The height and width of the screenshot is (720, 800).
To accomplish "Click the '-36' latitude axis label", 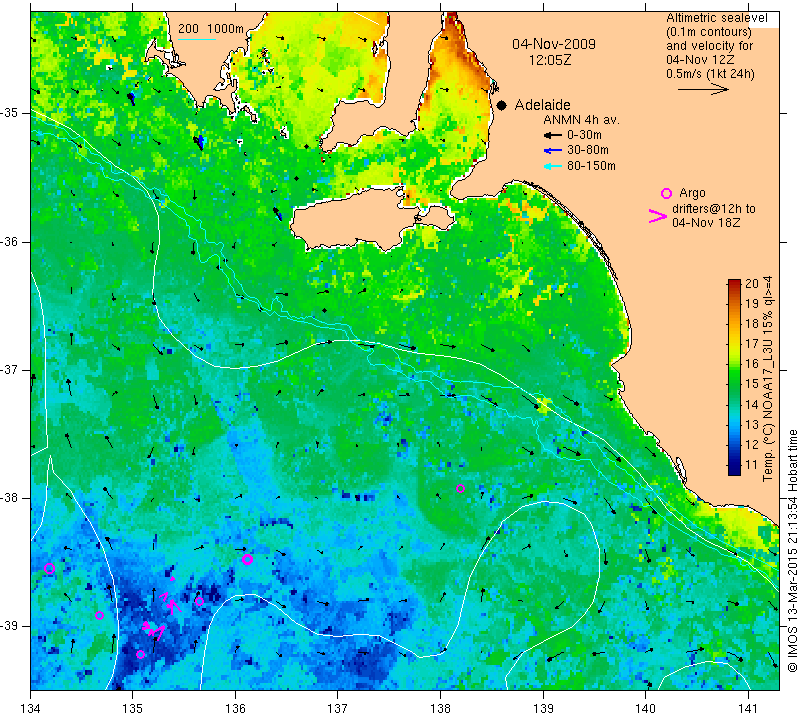I will (x=9, y=242).
